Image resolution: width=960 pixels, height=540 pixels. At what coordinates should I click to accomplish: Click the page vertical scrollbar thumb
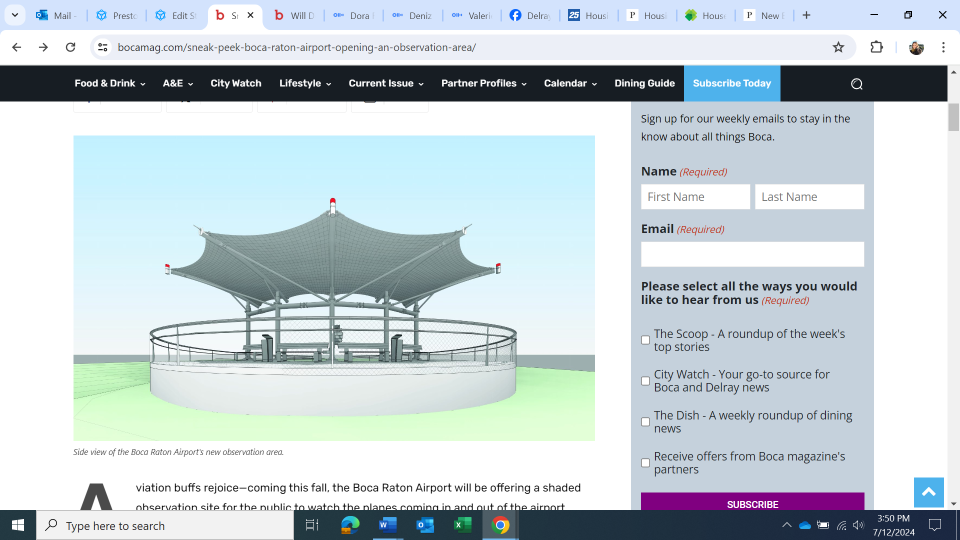[953, 117]
